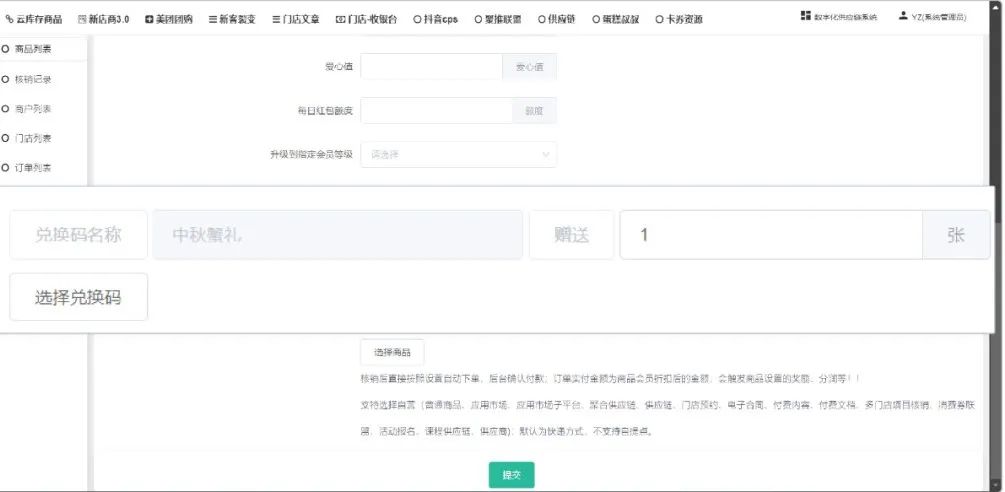Go to 商户列表 in the sidebar
1005x492 pixels.
click(27, 109)
